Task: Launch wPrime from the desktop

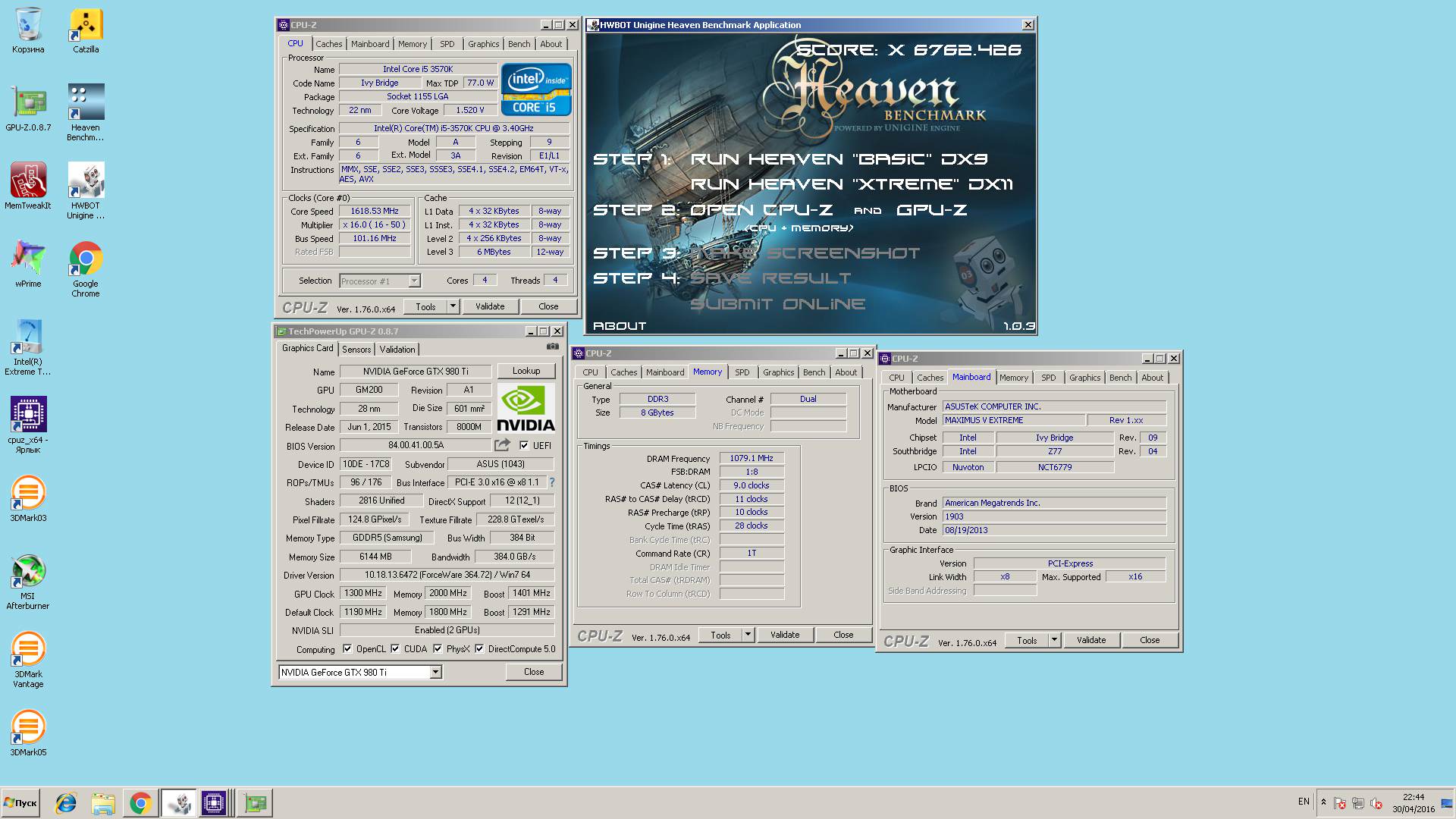Action: pos(28,265)
